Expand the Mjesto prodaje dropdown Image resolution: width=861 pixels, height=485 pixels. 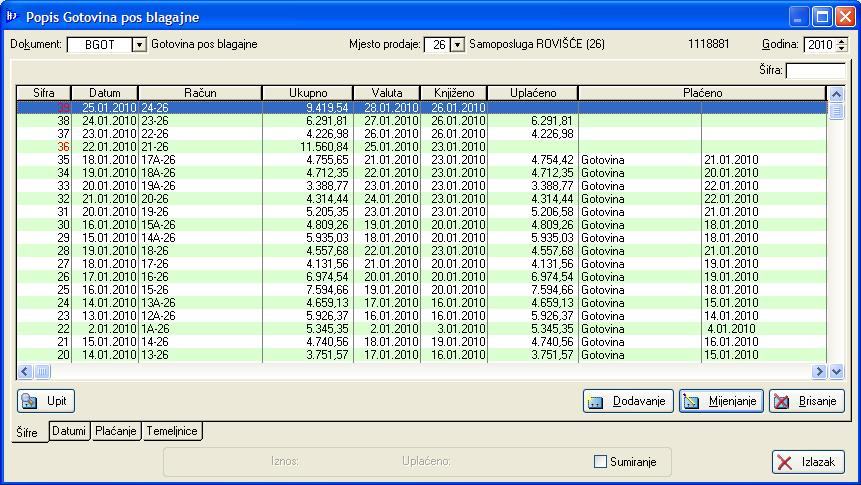click(457, 45)
